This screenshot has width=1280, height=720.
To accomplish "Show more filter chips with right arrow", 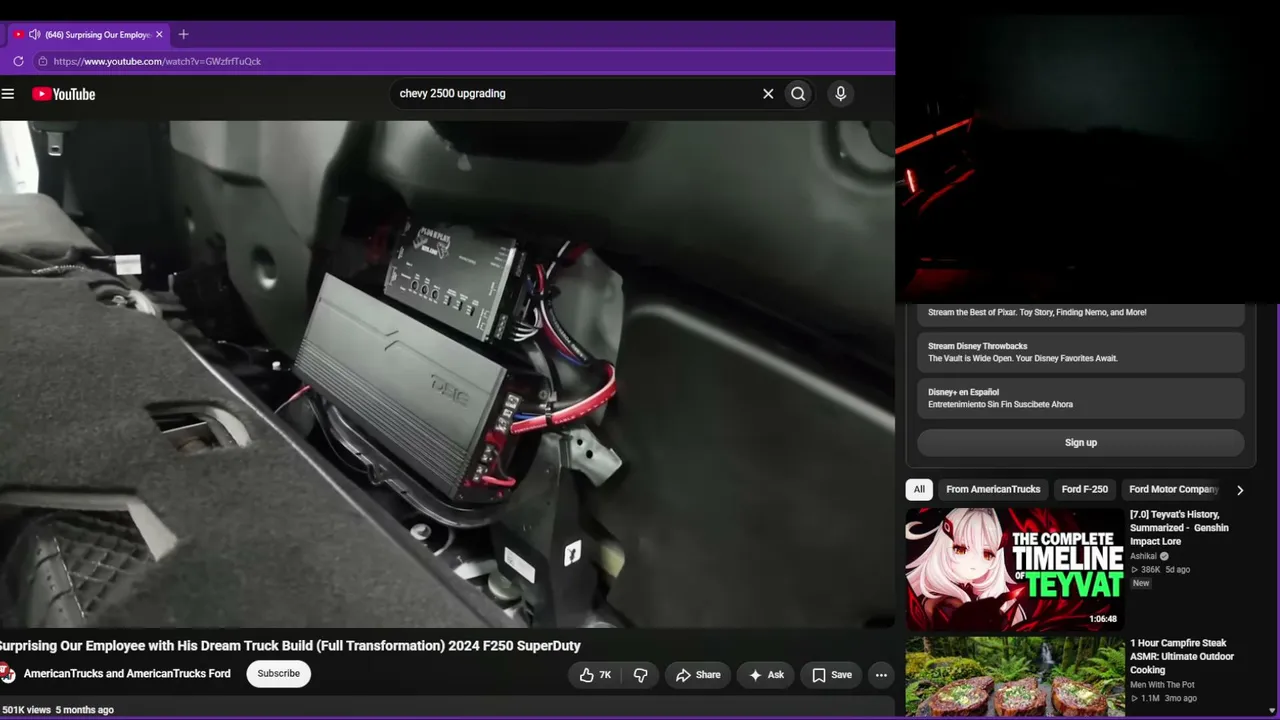I will [1240, 490].
